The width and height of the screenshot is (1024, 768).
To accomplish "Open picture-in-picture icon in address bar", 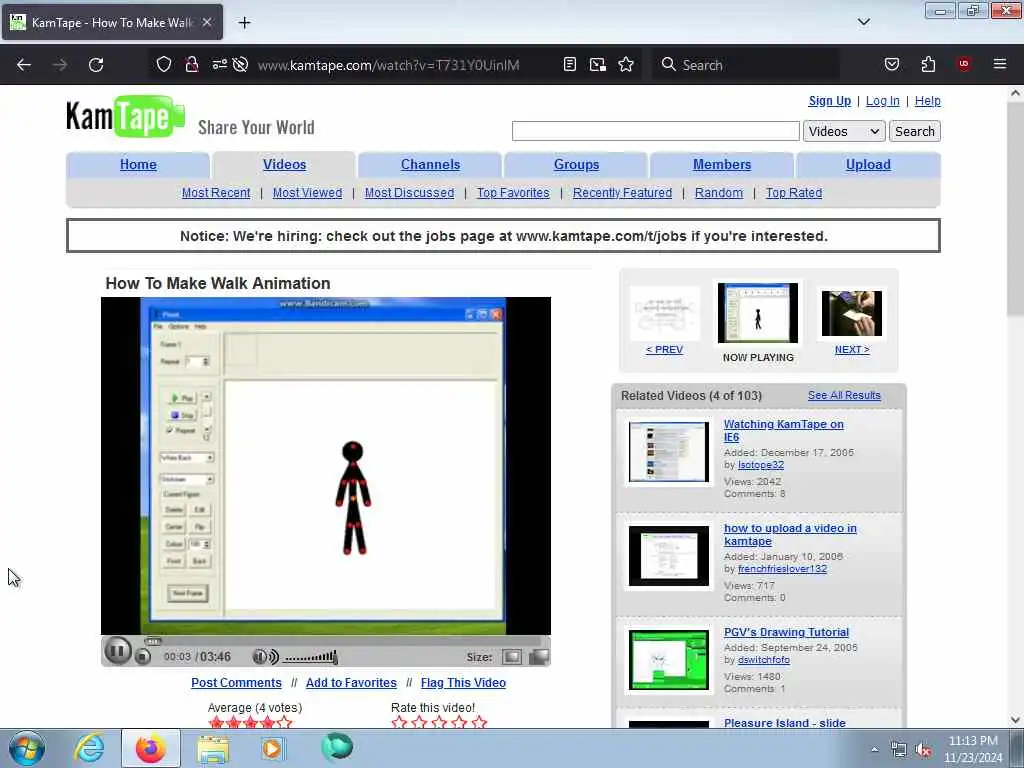I will [598, 65].
